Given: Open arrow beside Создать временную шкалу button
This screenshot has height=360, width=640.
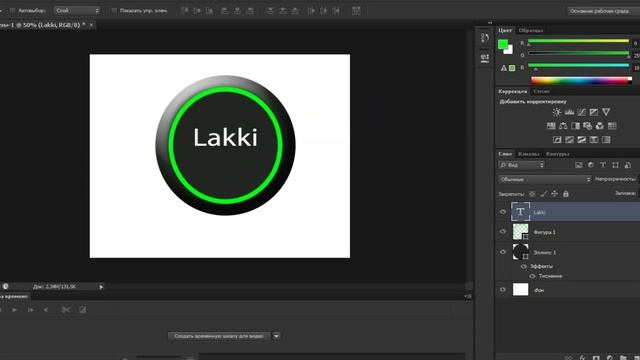Looking at the screenshot, I should point(276,336).
